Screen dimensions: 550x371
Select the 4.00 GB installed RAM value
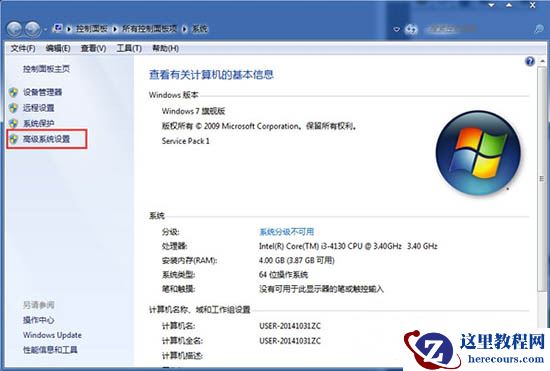pos(297,261)
